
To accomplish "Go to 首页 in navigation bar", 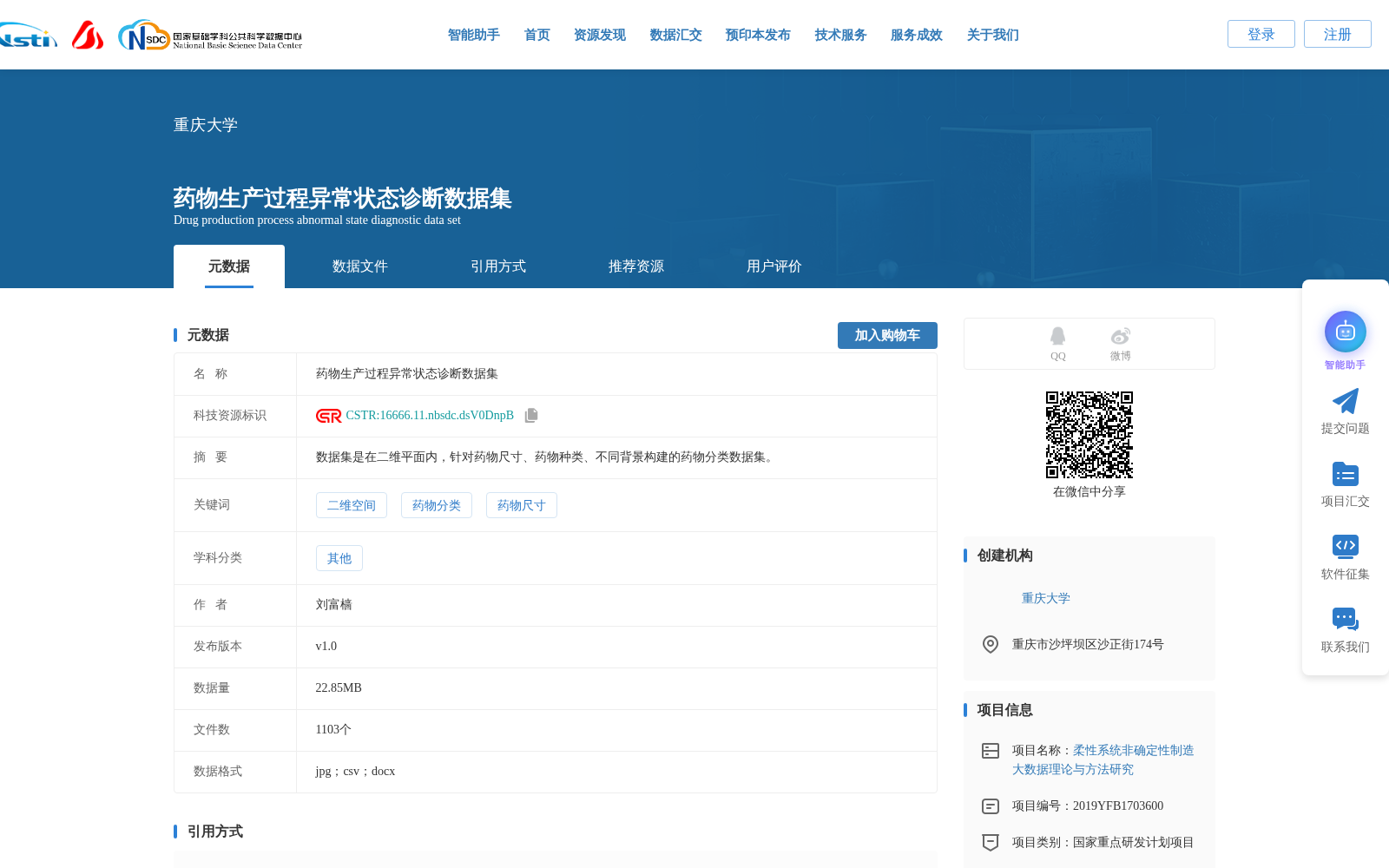I will click(537, 35).
